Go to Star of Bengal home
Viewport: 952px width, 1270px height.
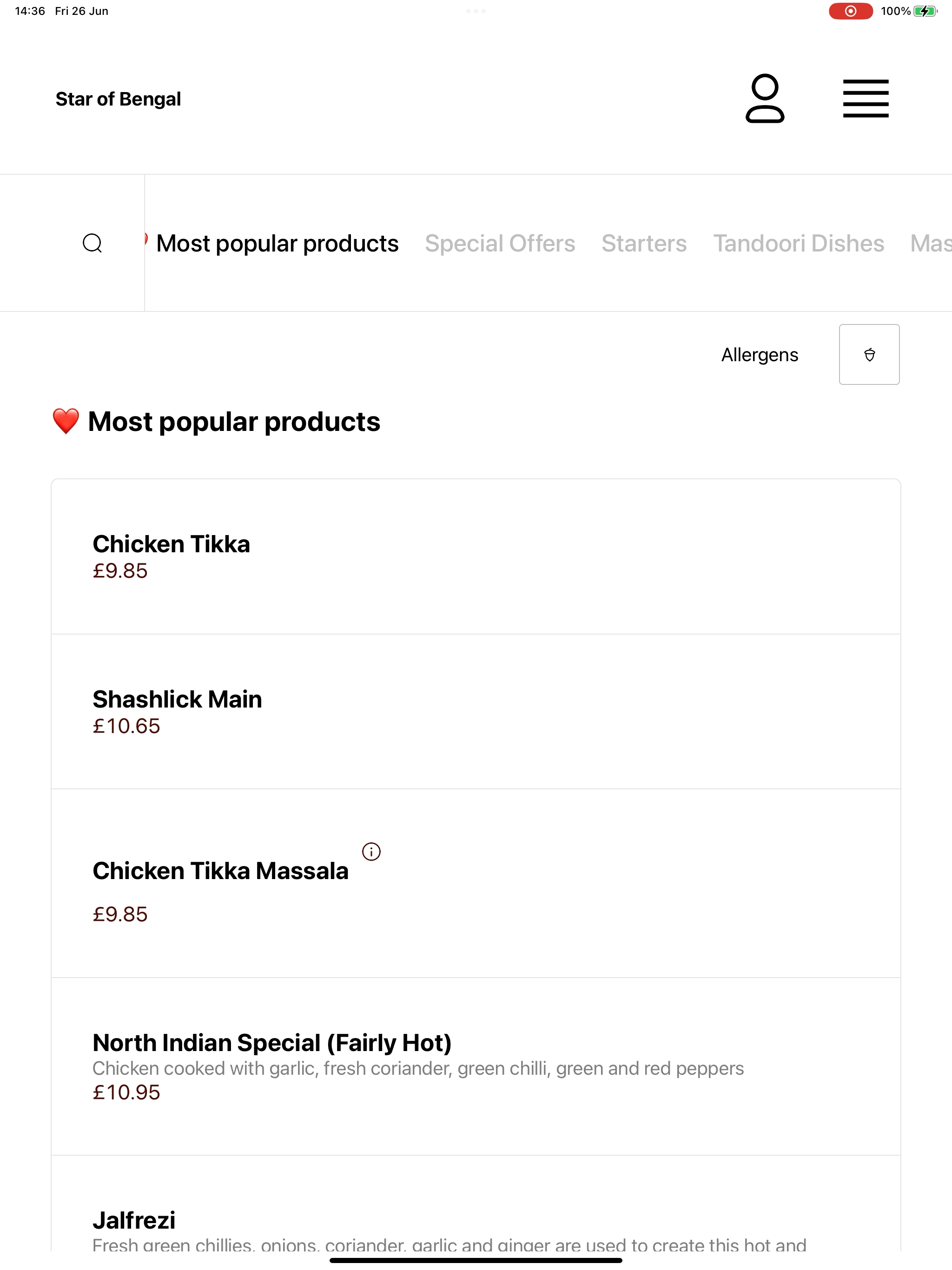pyautogui.click(x=118, y=99)
